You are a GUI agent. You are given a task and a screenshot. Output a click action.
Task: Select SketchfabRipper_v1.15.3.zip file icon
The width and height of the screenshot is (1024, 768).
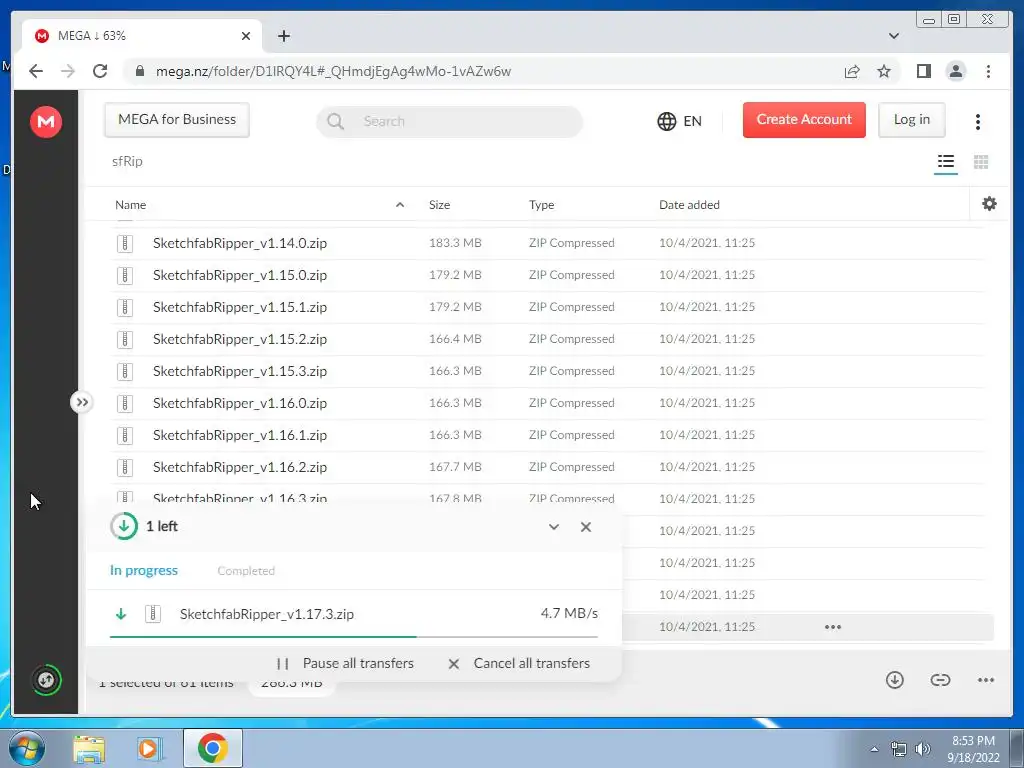pos(125,372)
